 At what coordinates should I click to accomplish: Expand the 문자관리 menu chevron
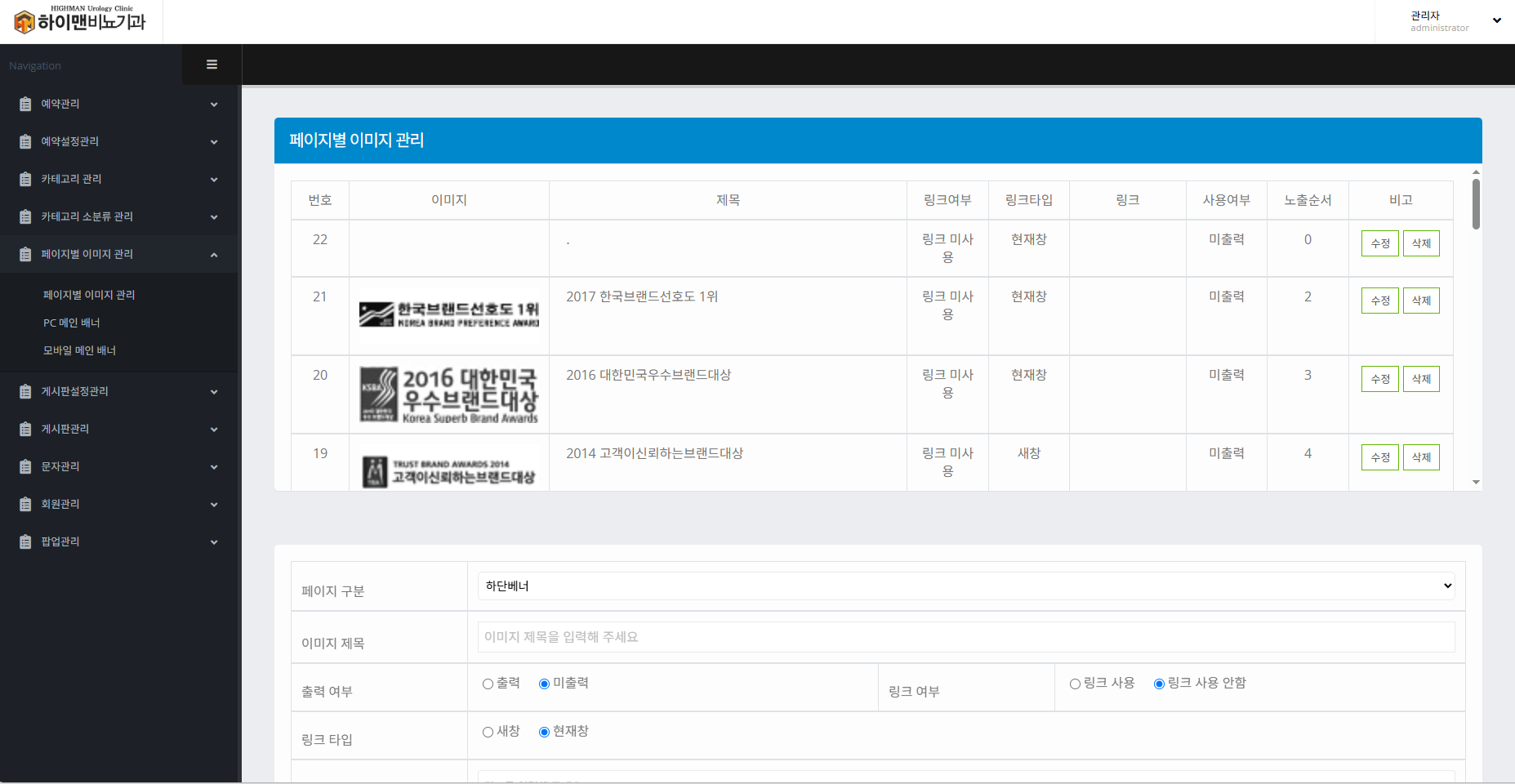(x=214, y=467)
